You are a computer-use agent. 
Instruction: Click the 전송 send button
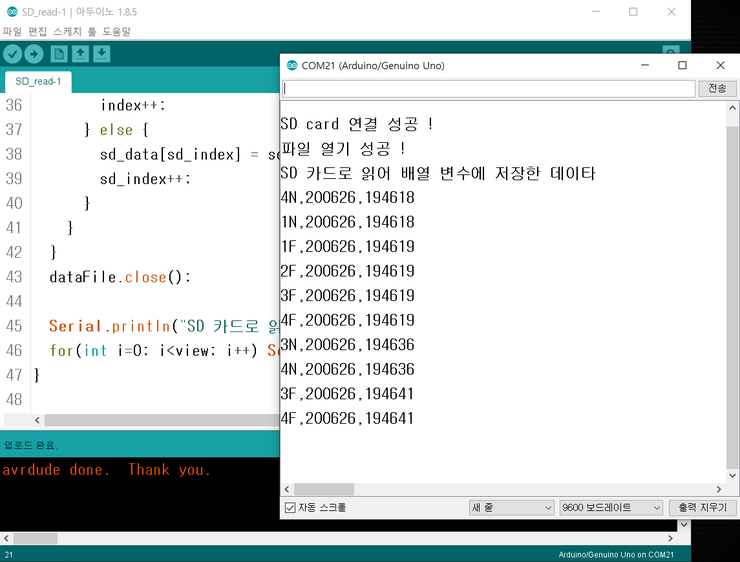[x=717, y=88]
